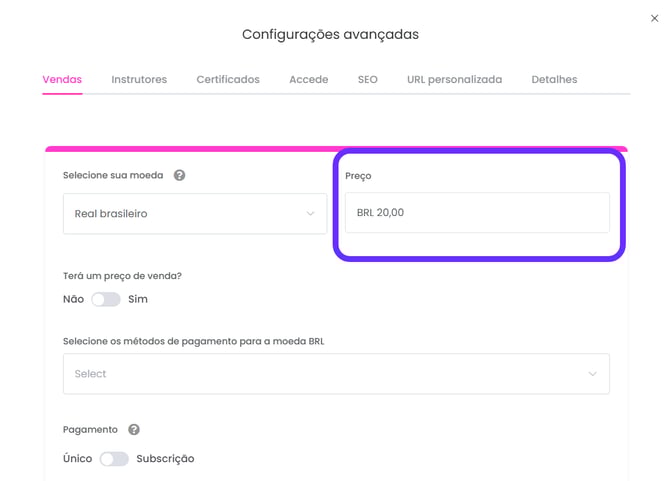Expand the payment methods Select dropdown
Screen dimensions: 670x481
[x=336, y=374]
